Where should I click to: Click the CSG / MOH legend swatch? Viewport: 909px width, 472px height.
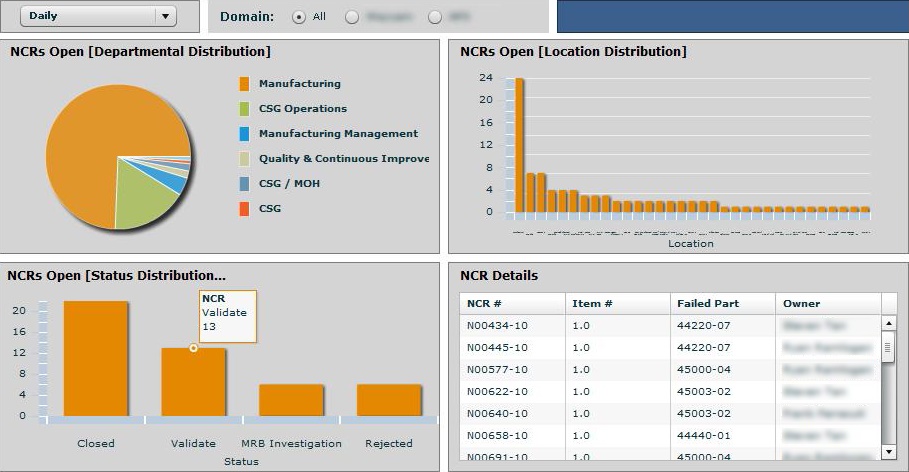click(244, 184)
